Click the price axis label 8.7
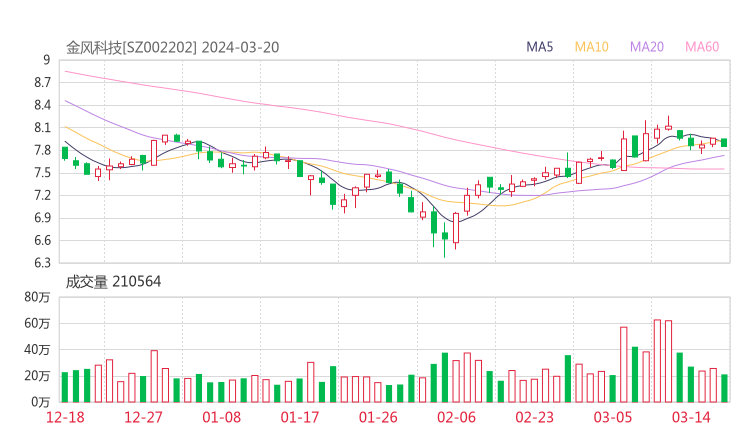 (42, 83)
